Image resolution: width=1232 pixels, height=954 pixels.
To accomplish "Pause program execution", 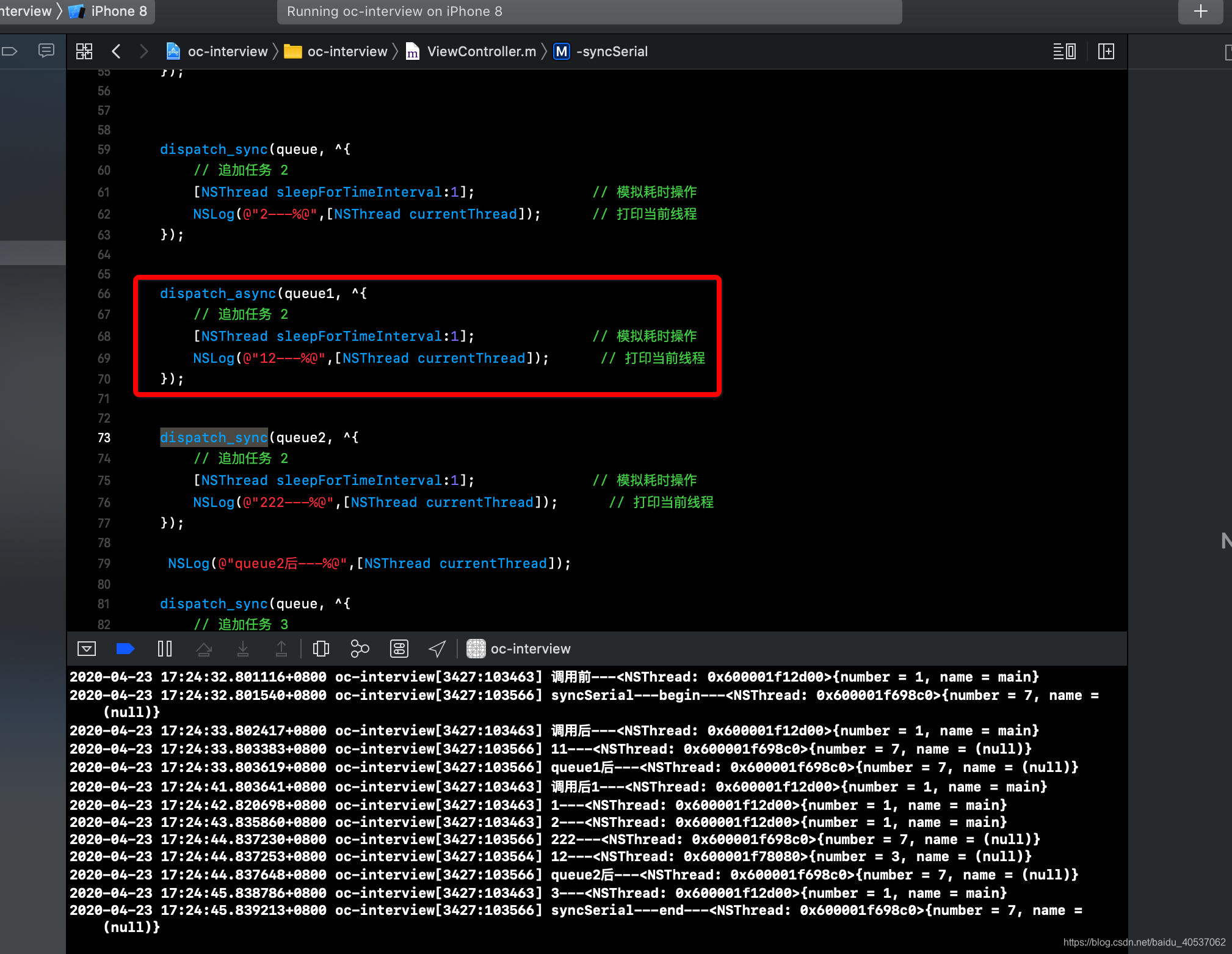I will pos(165,649).
